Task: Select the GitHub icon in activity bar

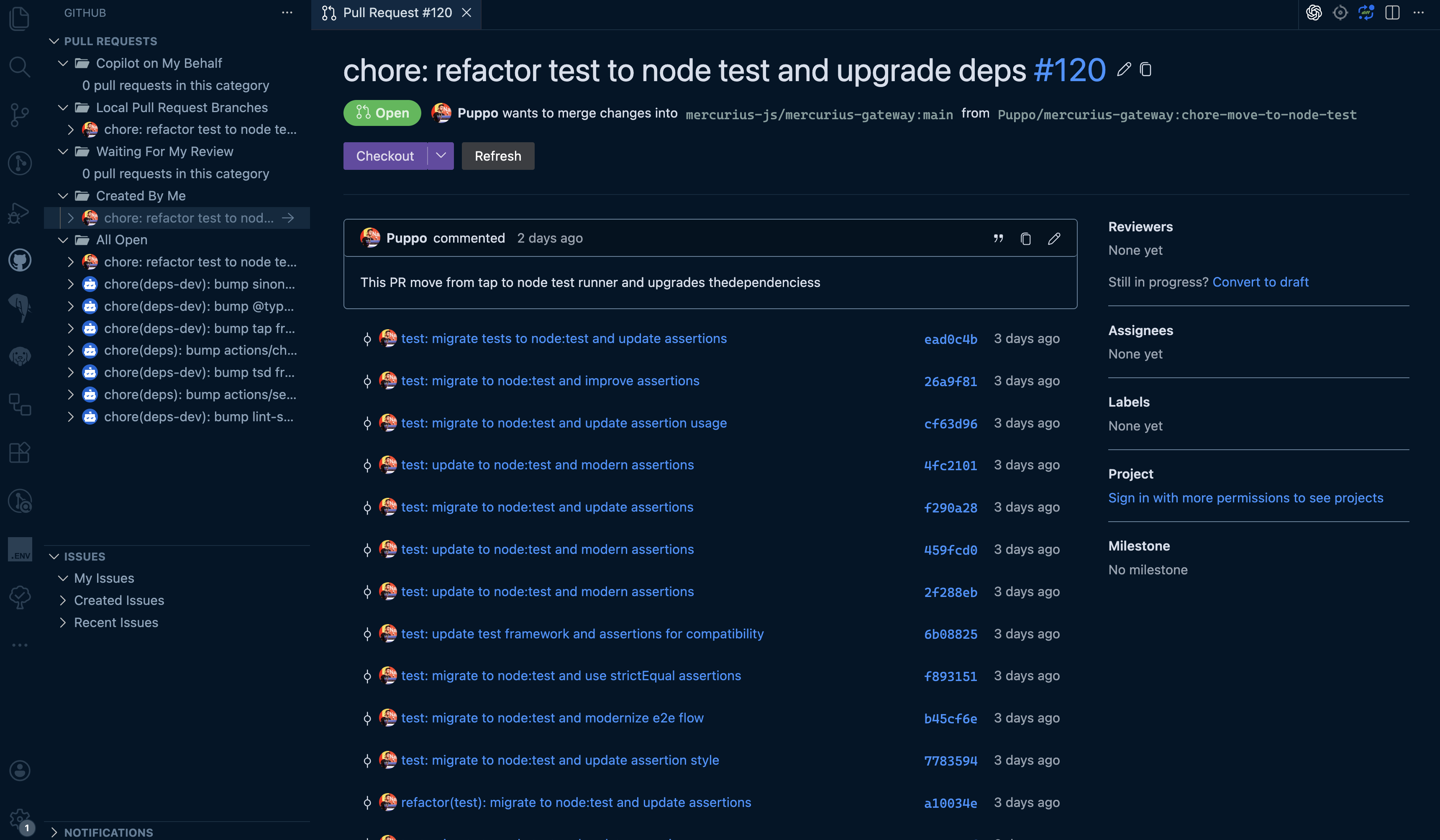Action: pos(19,261)
